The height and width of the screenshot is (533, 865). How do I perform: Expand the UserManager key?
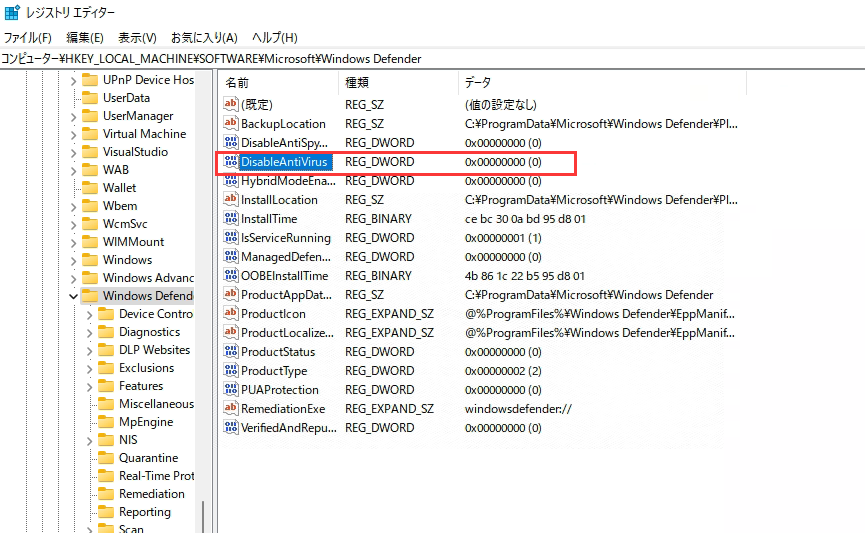(x=73, y=116)
